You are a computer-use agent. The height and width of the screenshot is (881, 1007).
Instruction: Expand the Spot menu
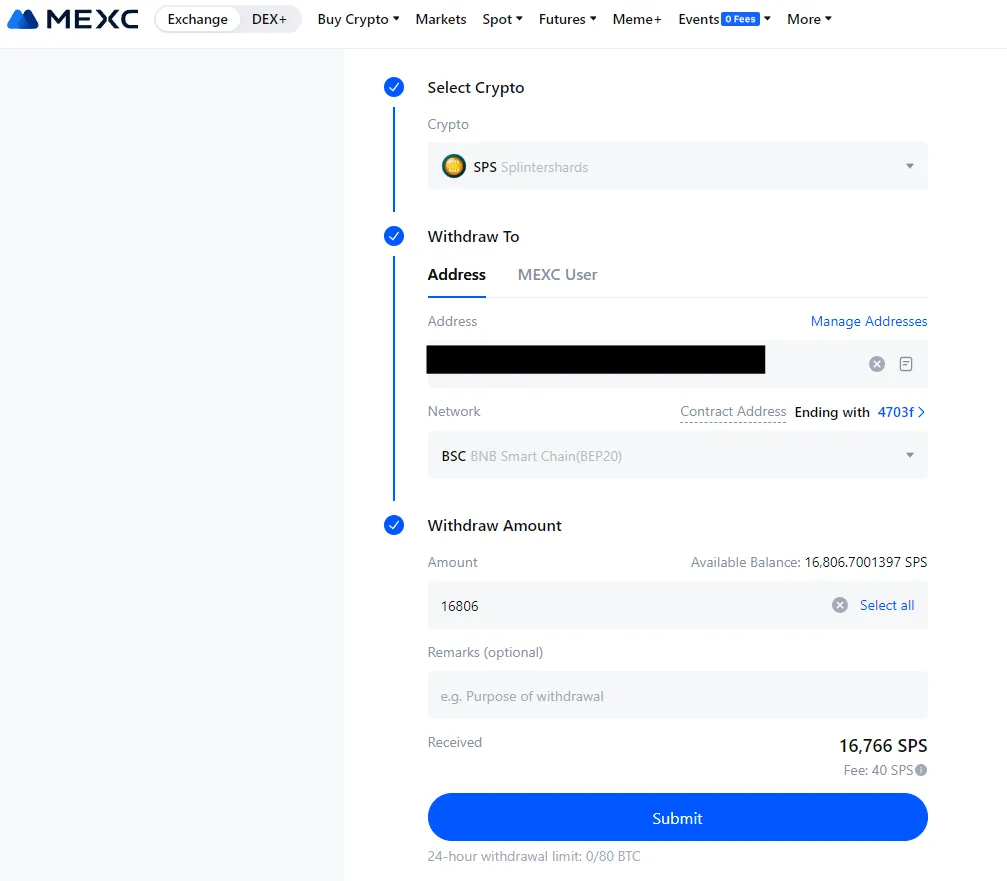click(502, 19)
